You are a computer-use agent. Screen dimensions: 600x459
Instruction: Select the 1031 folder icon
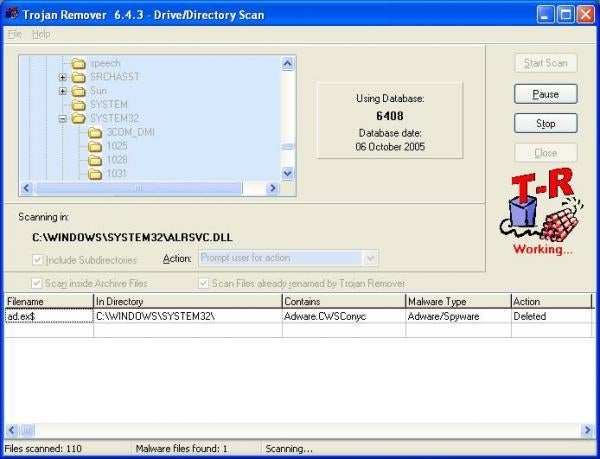coord(95,174)
